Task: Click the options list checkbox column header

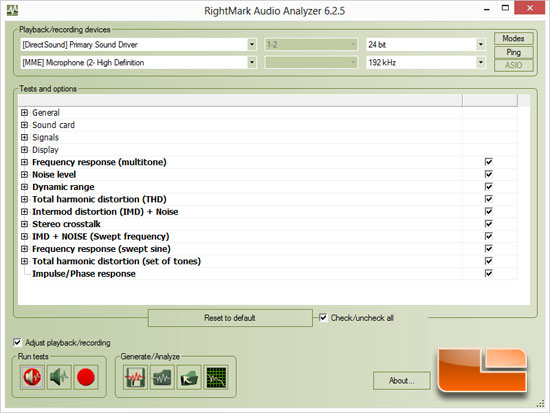Action: point(490,100)
